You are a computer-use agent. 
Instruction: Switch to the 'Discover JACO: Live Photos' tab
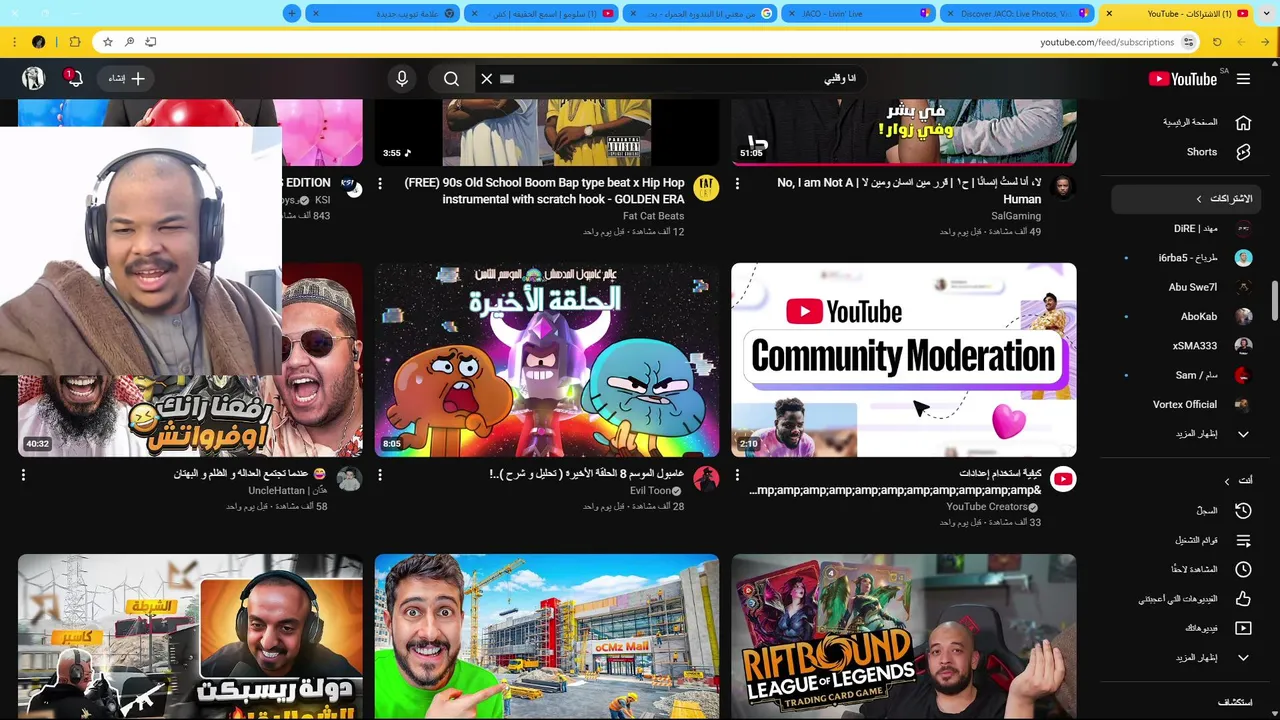1016,13
